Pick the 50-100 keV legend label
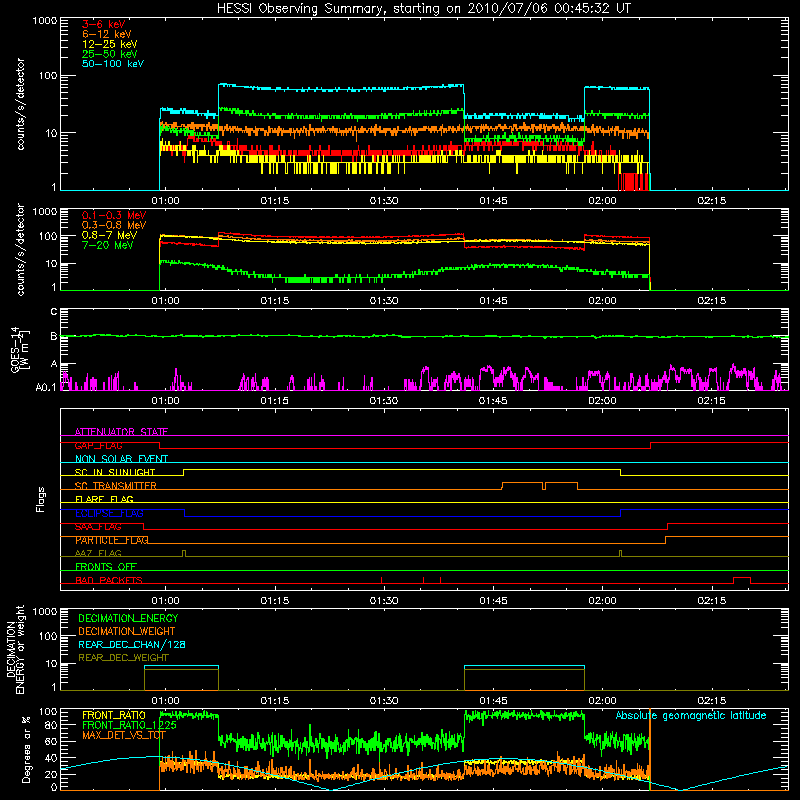This screenshot has height=800, width=800. tap(113, 64)
